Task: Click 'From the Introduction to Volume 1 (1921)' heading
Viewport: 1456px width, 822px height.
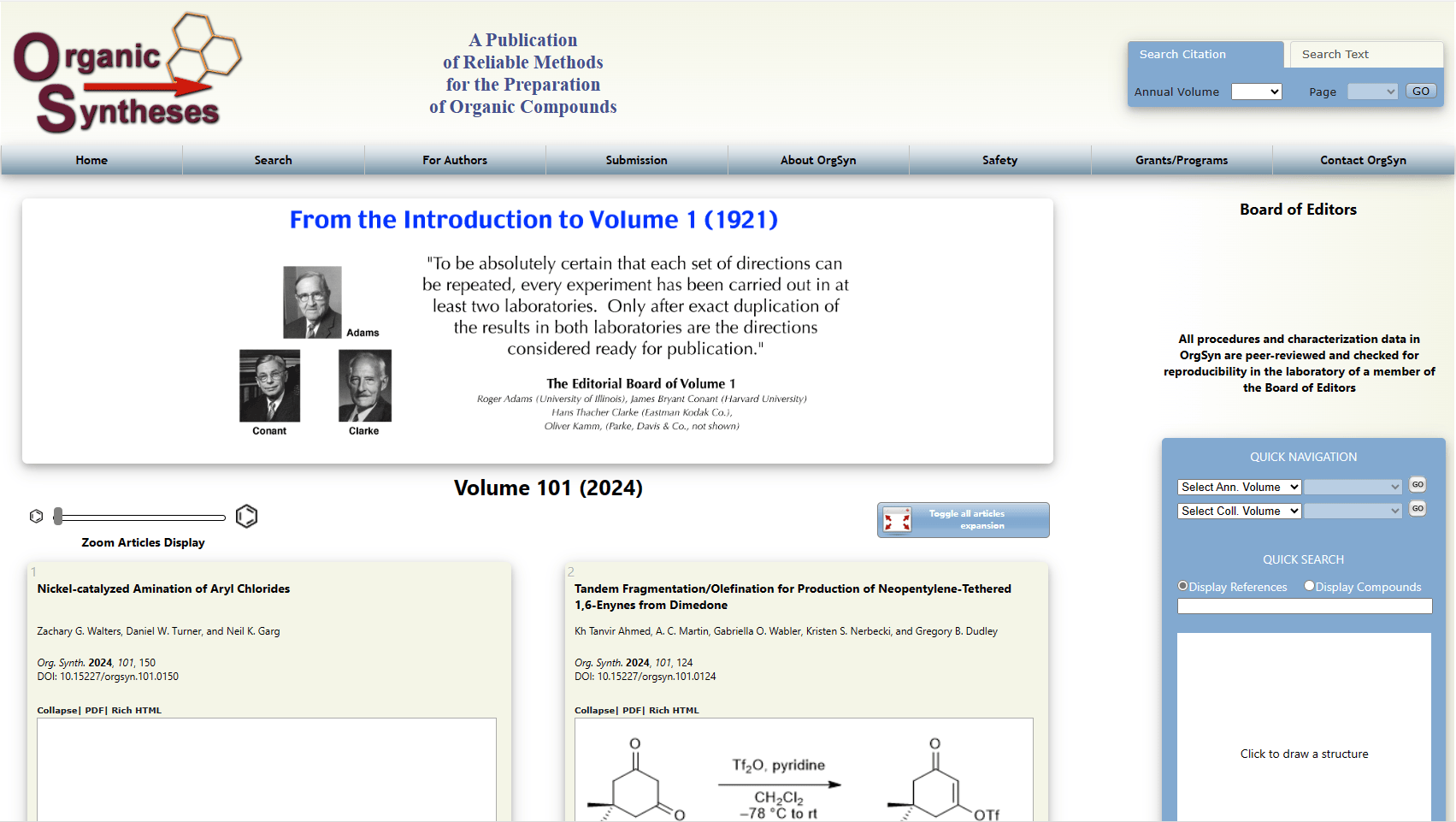Action: pos(533,220)
